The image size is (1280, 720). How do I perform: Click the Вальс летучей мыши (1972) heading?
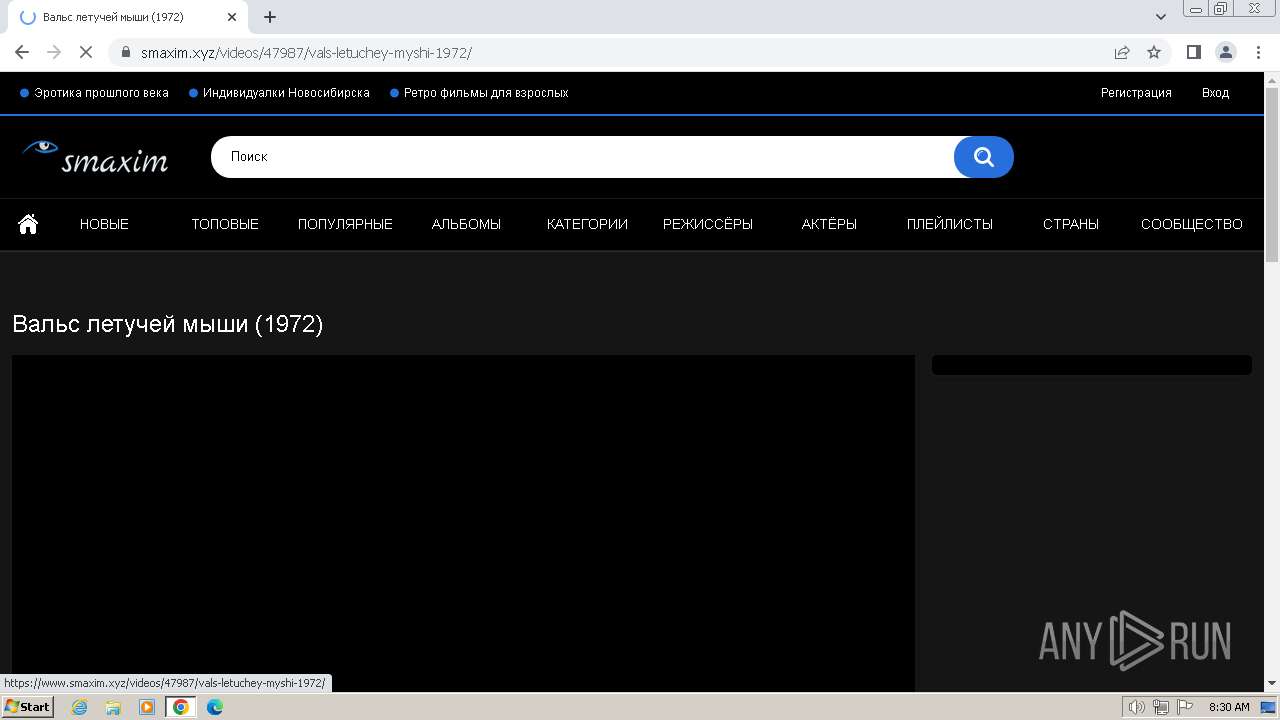(x=168, y=324)
